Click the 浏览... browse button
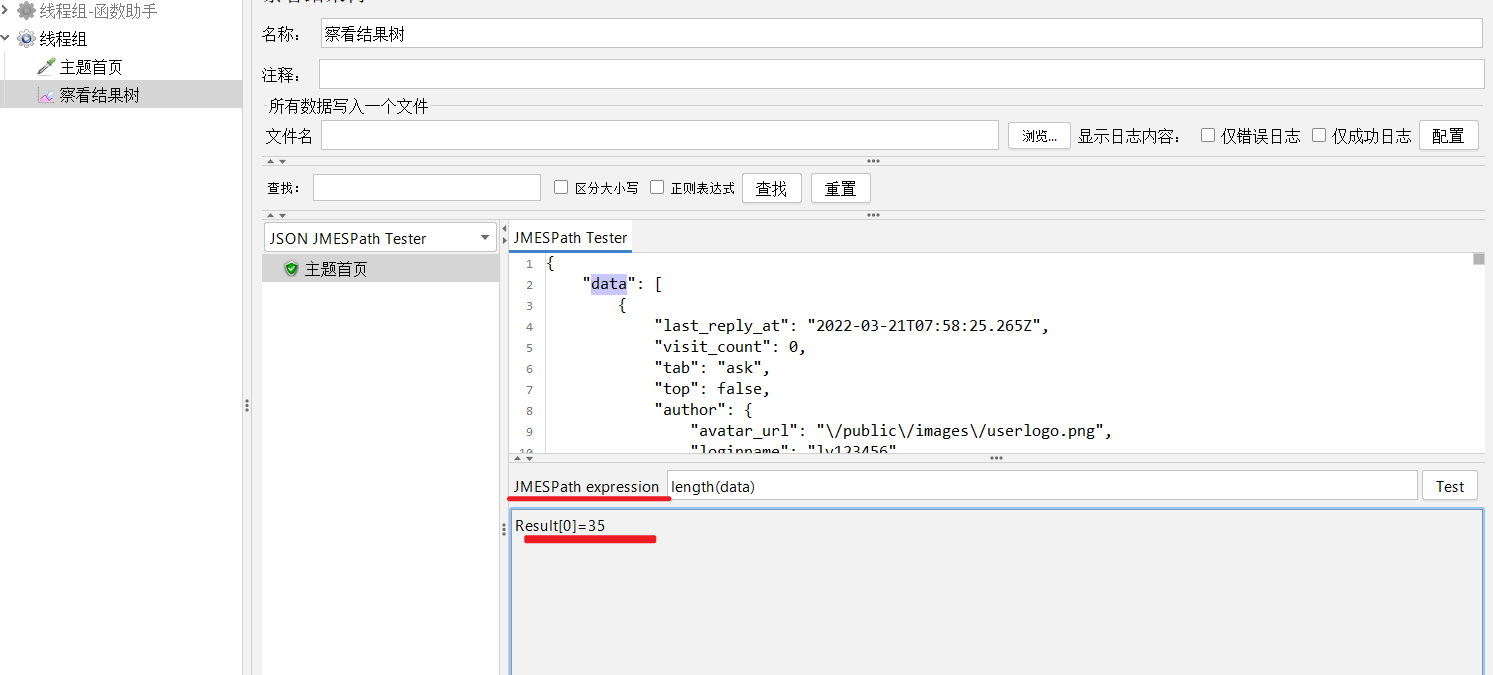 tap(1039, 136)
